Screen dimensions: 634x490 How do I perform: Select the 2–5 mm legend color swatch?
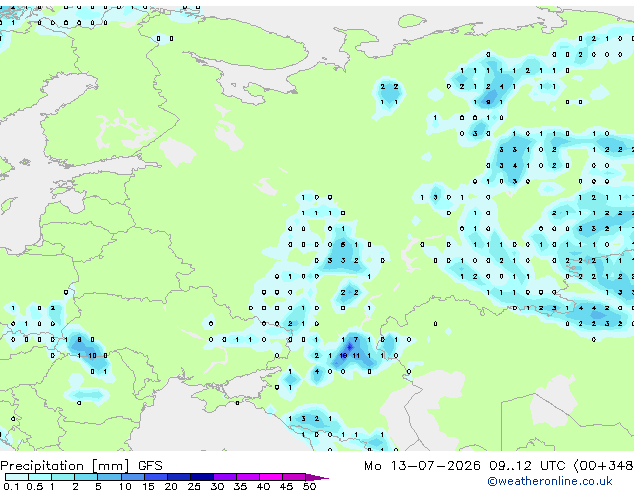point(86,477)
